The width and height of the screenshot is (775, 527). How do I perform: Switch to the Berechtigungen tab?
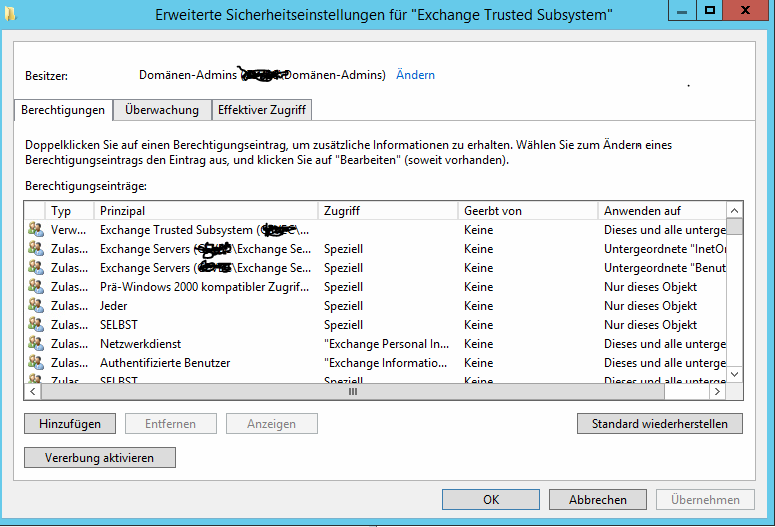pos(63,110)
